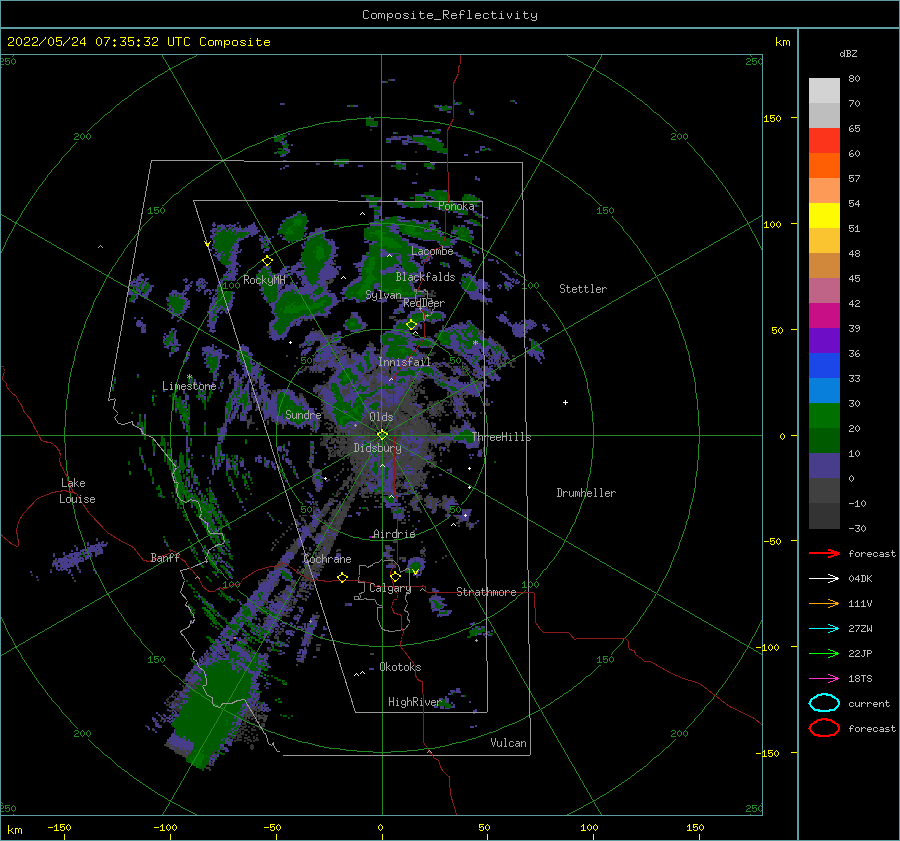Click the right axis 50 km tick label
Image resolution: width=900 pixels, height=841 pixels.
[x=777, y=330]
